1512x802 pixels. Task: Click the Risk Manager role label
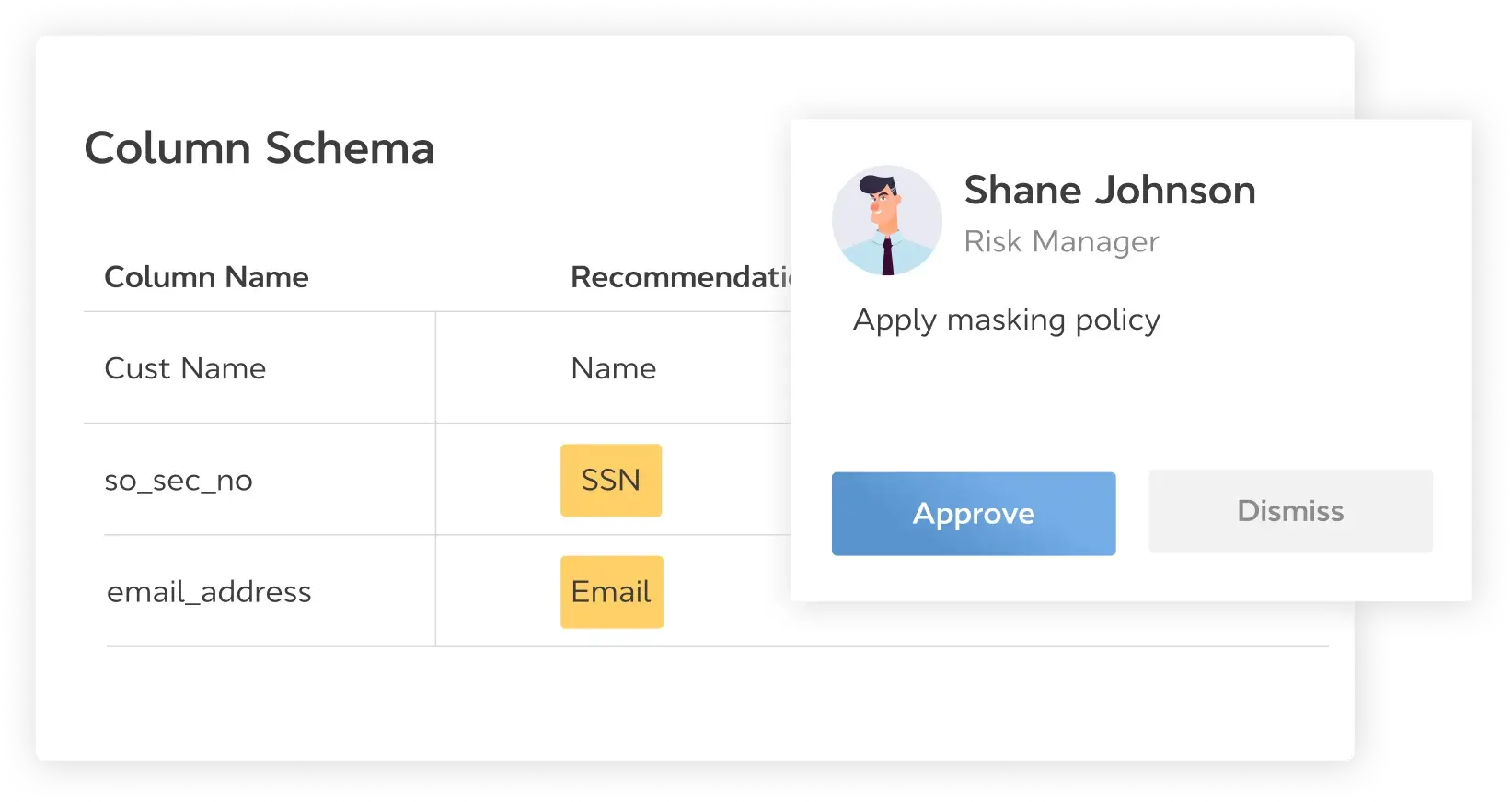(1061, 241)
